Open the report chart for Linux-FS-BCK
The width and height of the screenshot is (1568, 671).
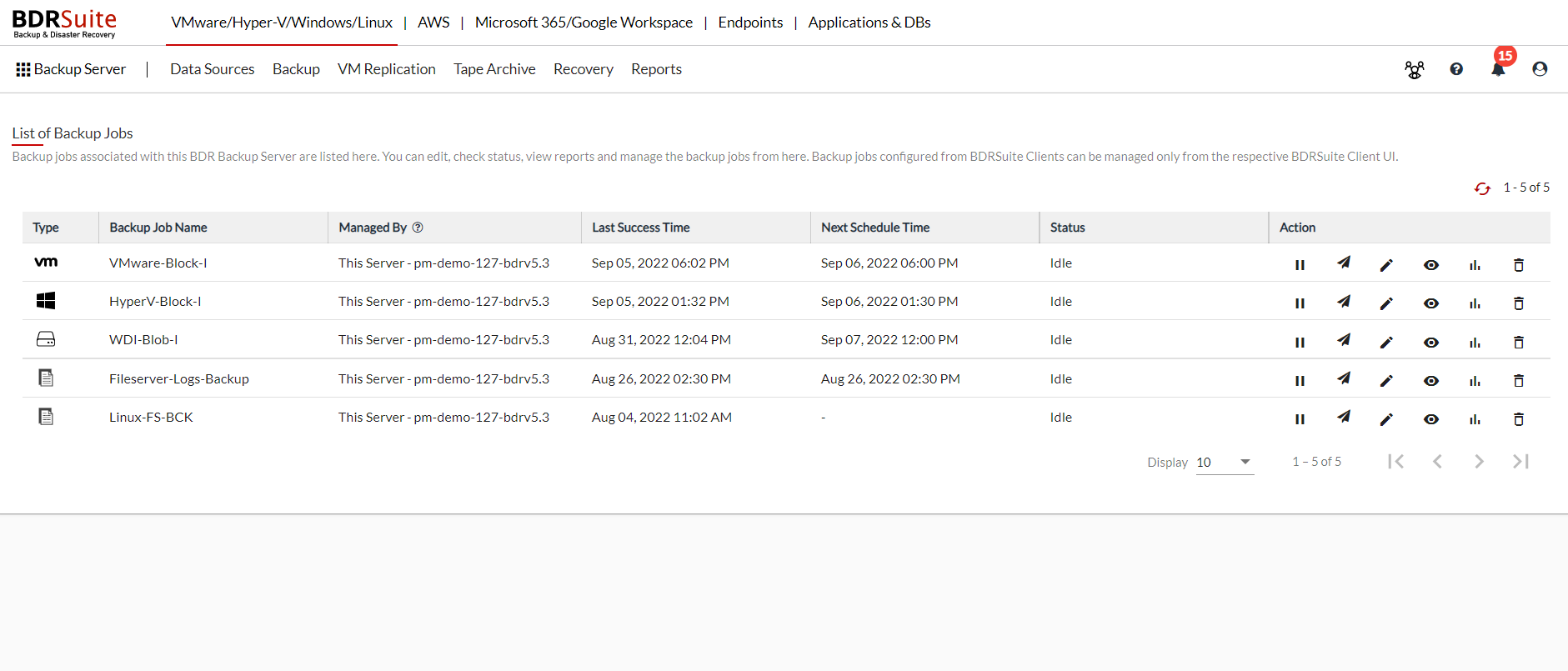(1475, 419)
